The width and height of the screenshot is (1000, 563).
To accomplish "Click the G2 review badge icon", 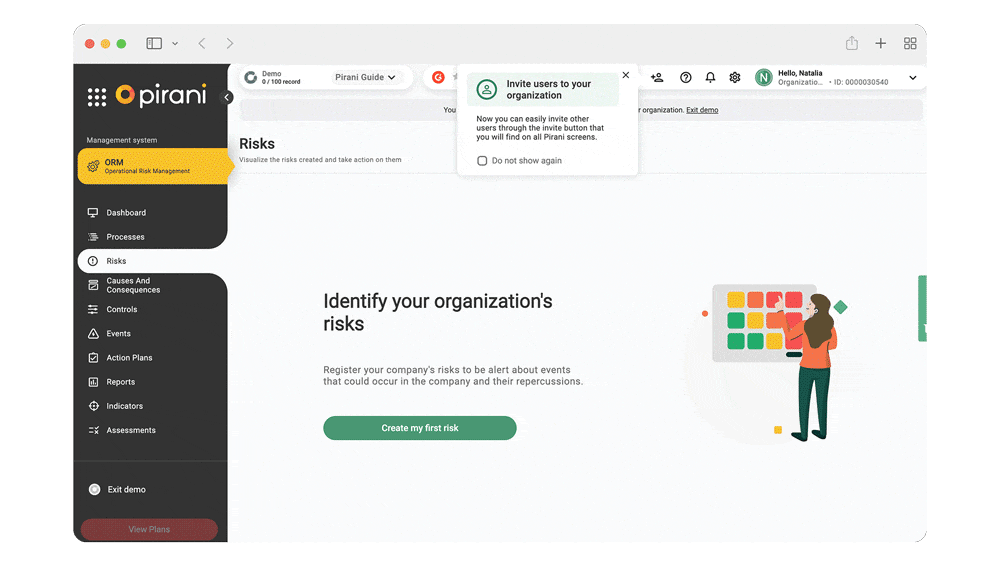I will 438,77.
